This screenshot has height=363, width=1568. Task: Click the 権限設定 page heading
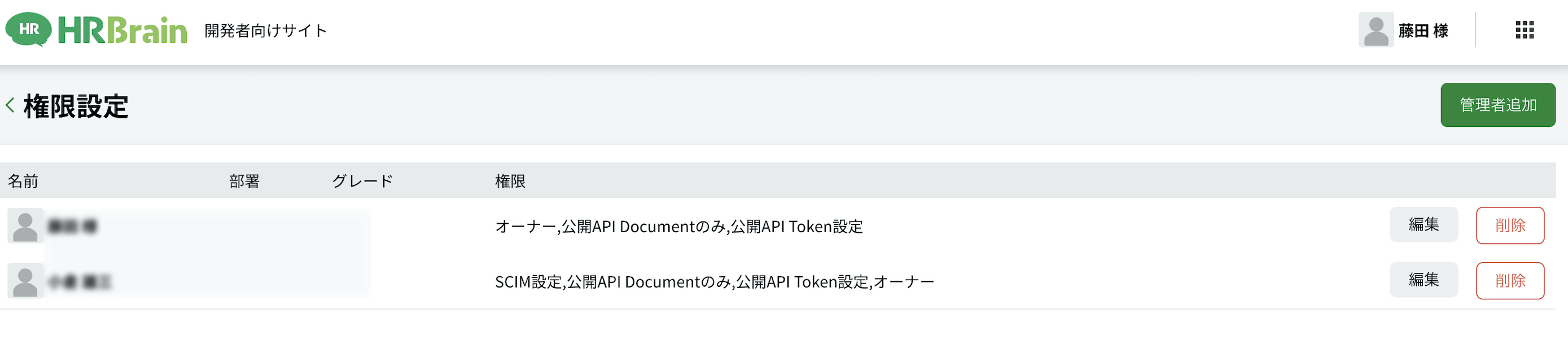pos(76,107)
